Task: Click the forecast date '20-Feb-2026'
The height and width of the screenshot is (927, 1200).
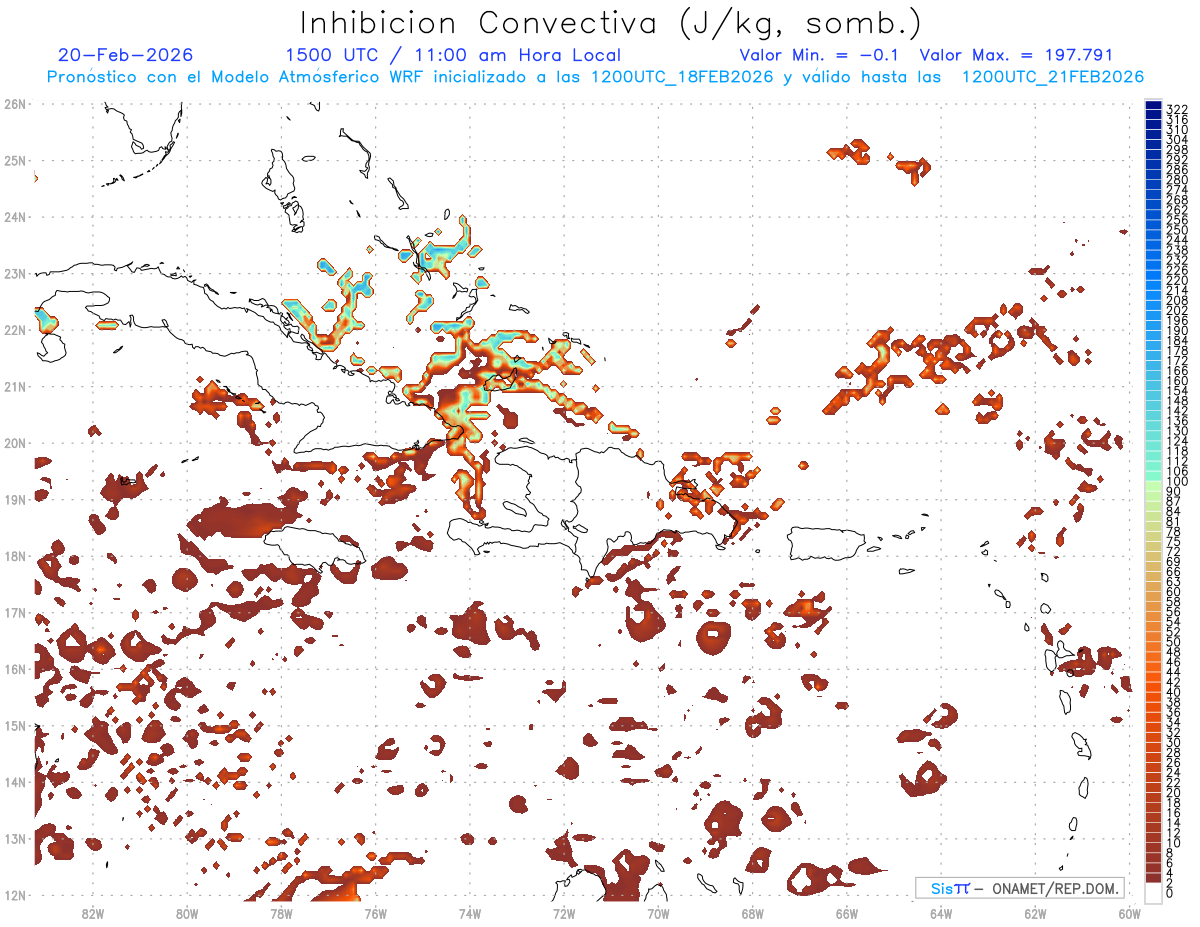Action: [x=126, y=56]
